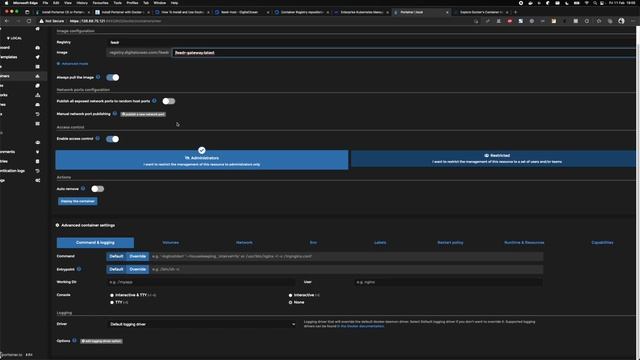Viewport: 640px width, 360px height.
Task: Select TTY console radio option
Action: pyautogui.click(x=112, y=302)
